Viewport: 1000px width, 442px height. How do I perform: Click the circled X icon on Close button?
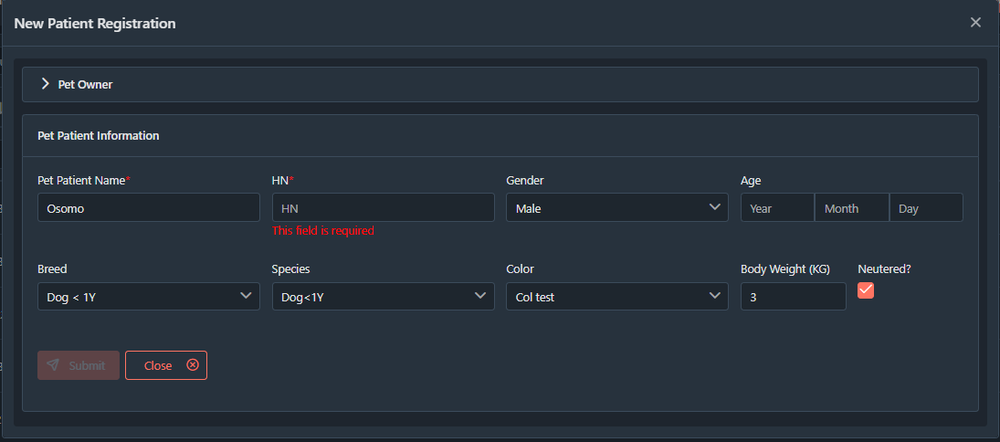tap(193, 366)
